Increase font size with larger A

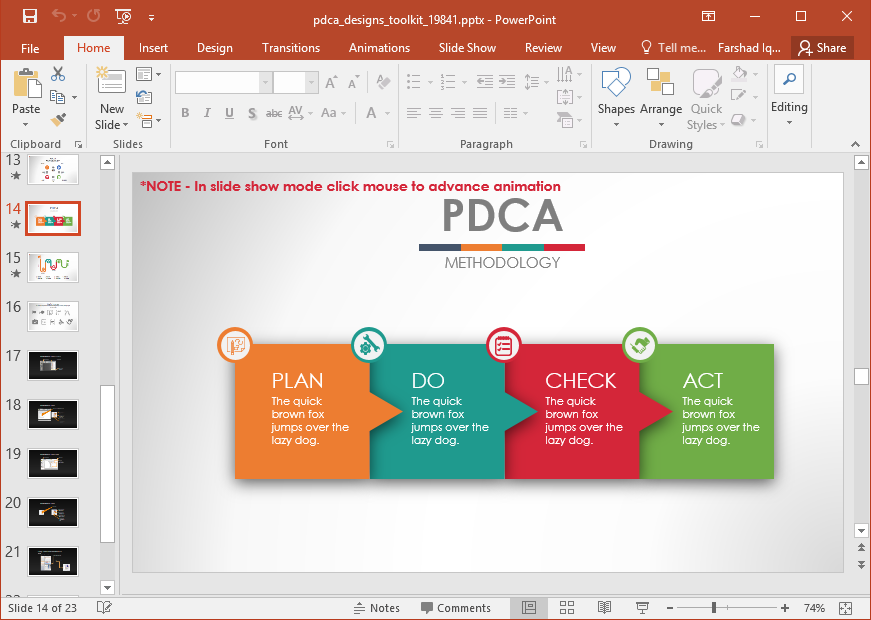tap(331, 83)
